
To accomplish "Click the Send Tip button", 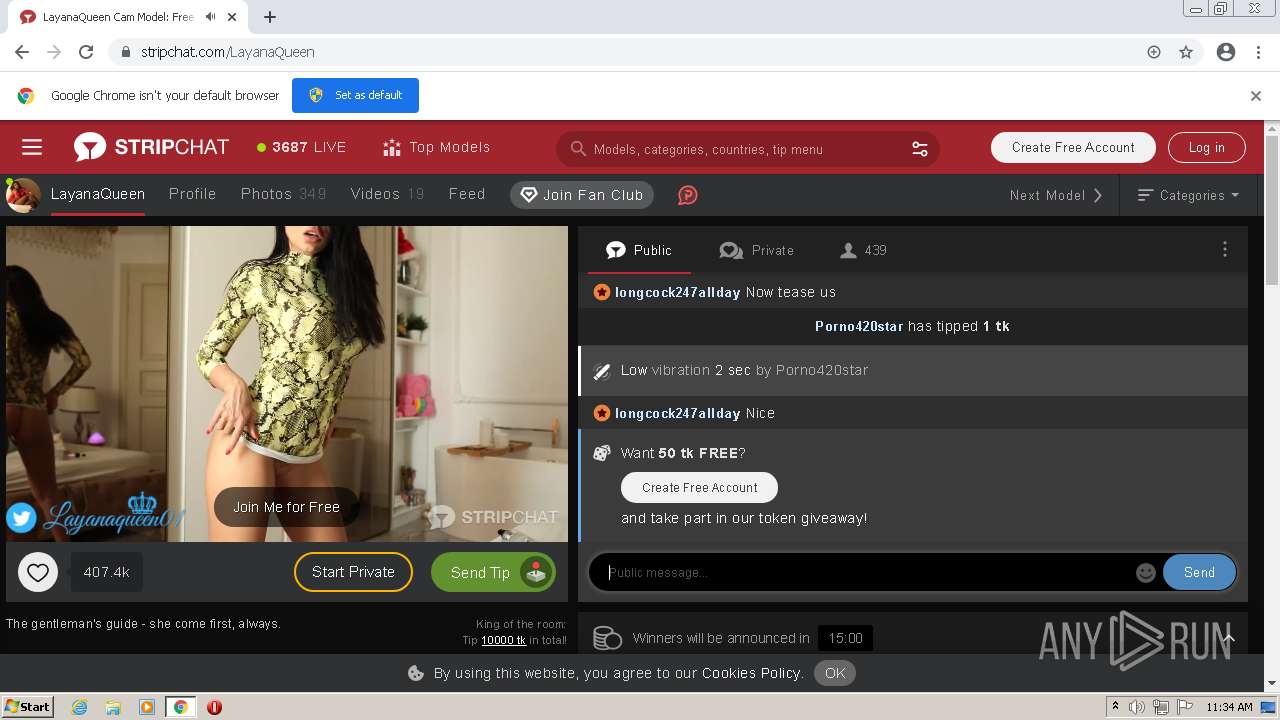I will point(493,573).
